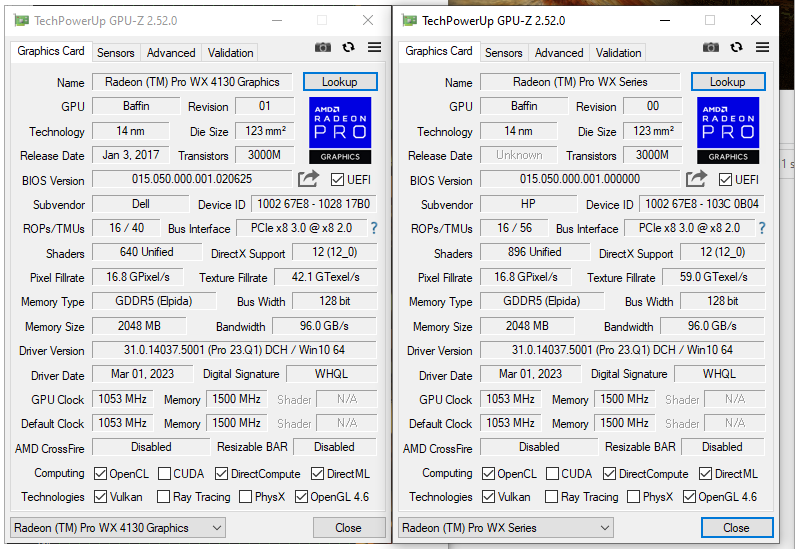Select Graphics Card tab in left window

tap(51, 51)
